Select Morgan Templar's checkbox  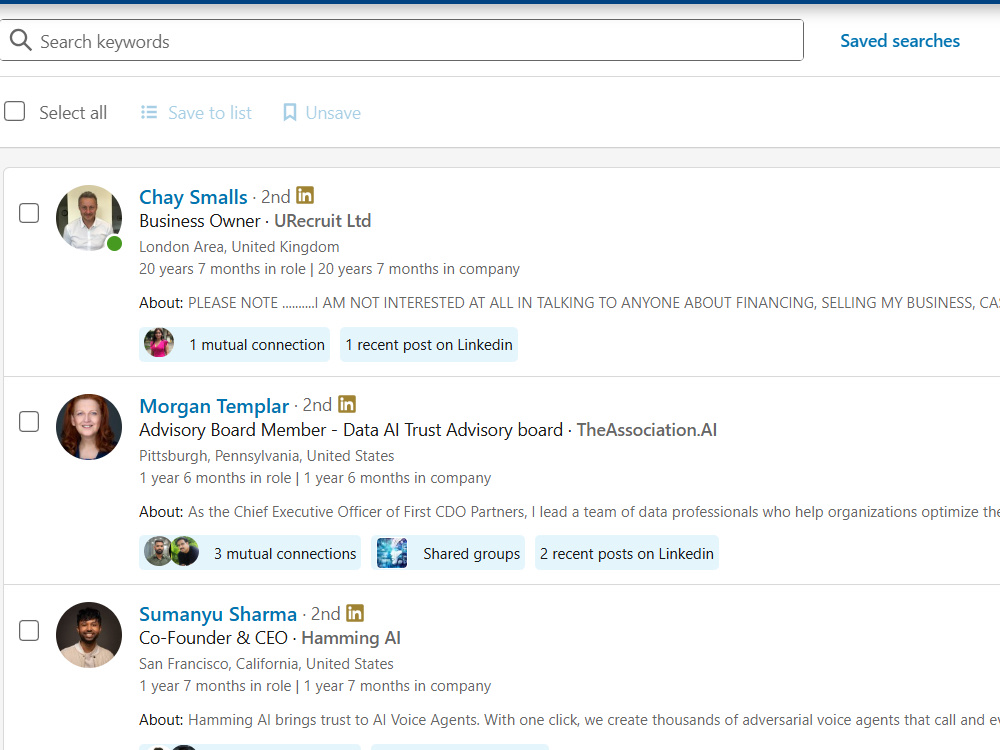(x=29, y=422)
